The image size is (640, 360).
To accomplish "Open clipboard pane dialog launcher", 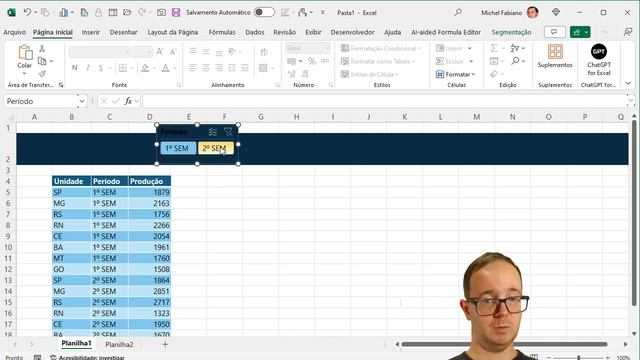I will (x=61, y=85).
